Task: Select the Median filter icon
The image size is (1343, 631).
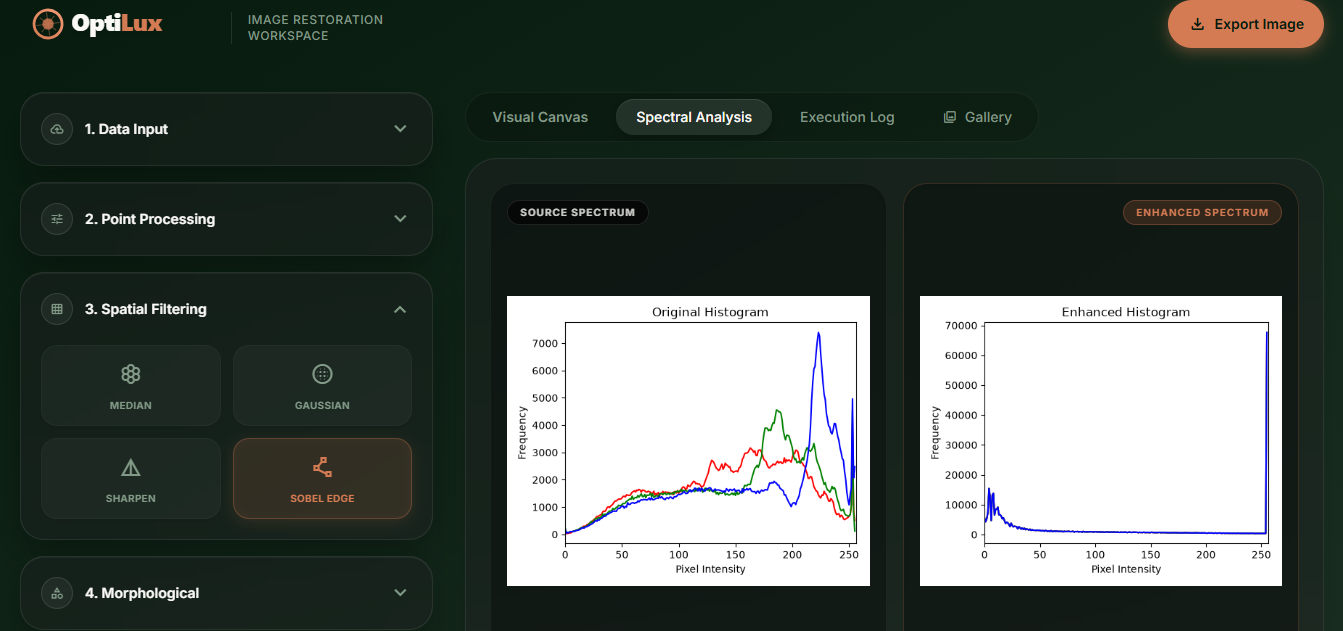Action: (131, 374)
